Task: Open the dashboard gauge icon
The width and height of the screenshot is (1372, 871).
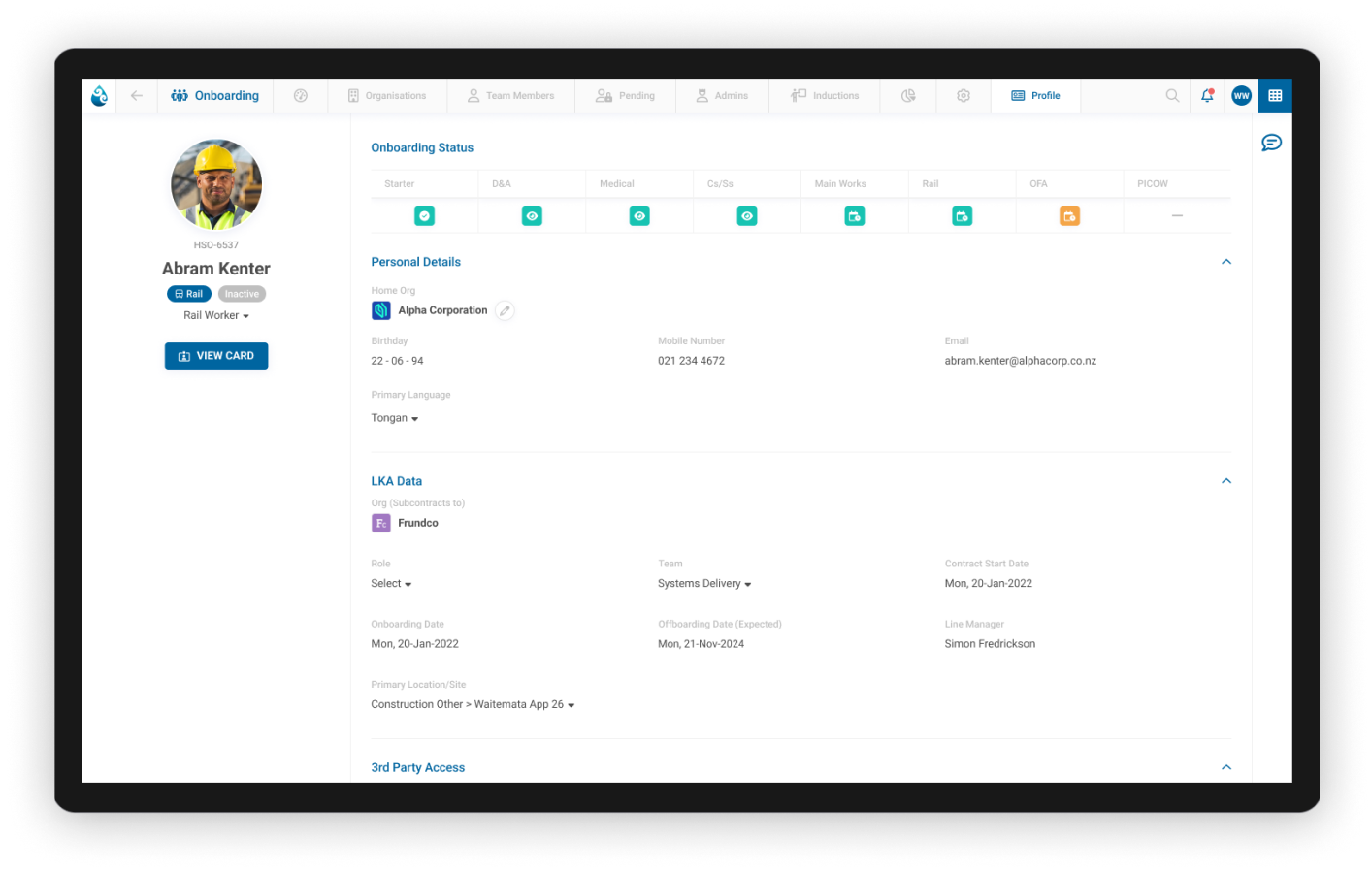Action: tap(301, 96)
